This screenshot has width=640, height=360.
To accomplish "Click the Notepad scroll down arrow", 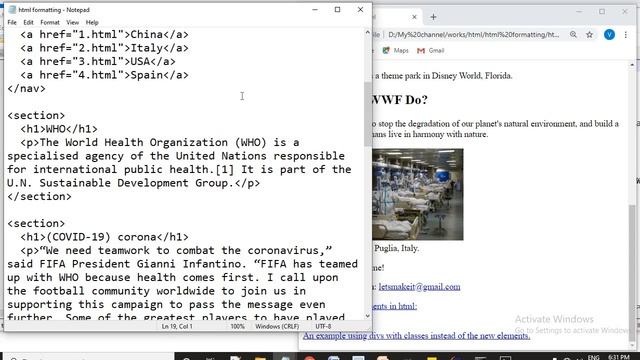I will coord(367,316).
